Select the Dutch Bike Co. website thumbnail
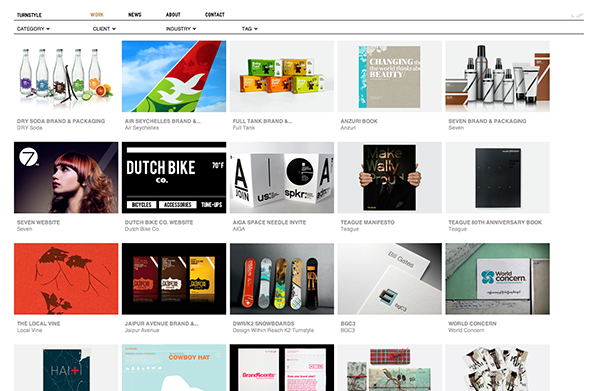Screen dimensions: 600x391 pos(174,178)
